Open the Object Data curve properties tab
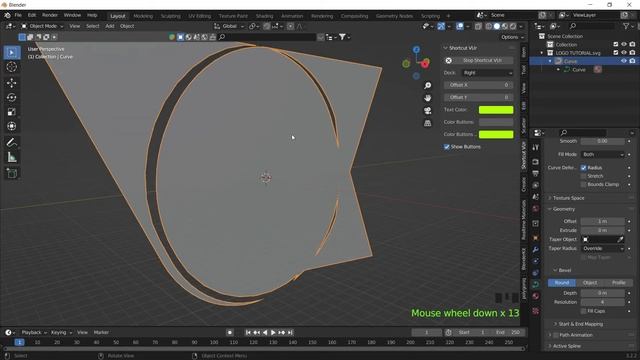 pyautogui.click(x=536, y=284)
